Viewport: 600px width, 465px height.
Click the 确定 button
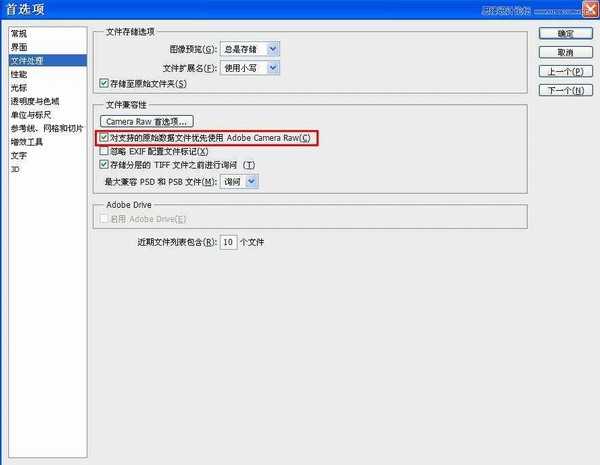(565, 33)
